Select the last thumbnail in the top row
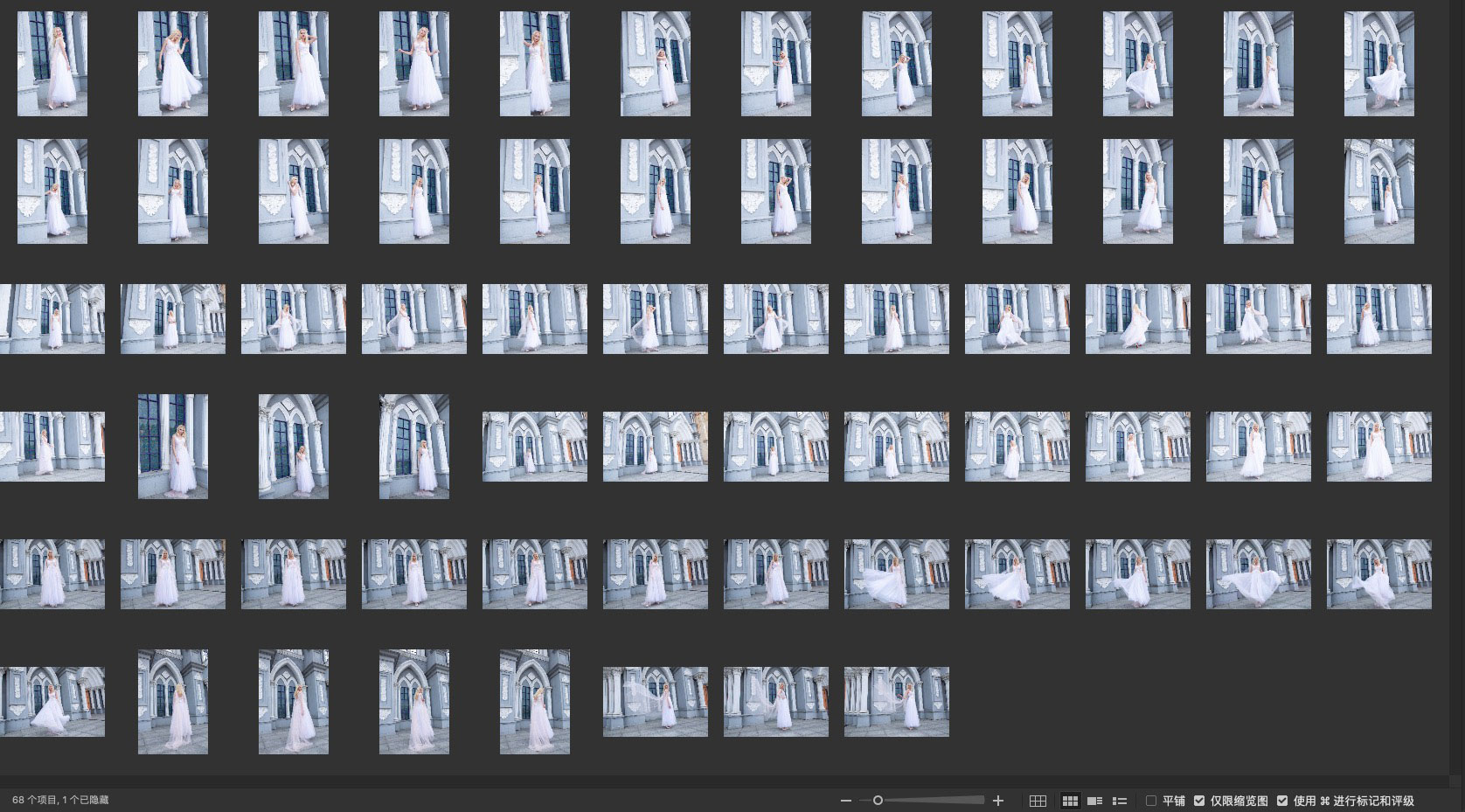This screenshot has width=1465, height=812. 1378,64
